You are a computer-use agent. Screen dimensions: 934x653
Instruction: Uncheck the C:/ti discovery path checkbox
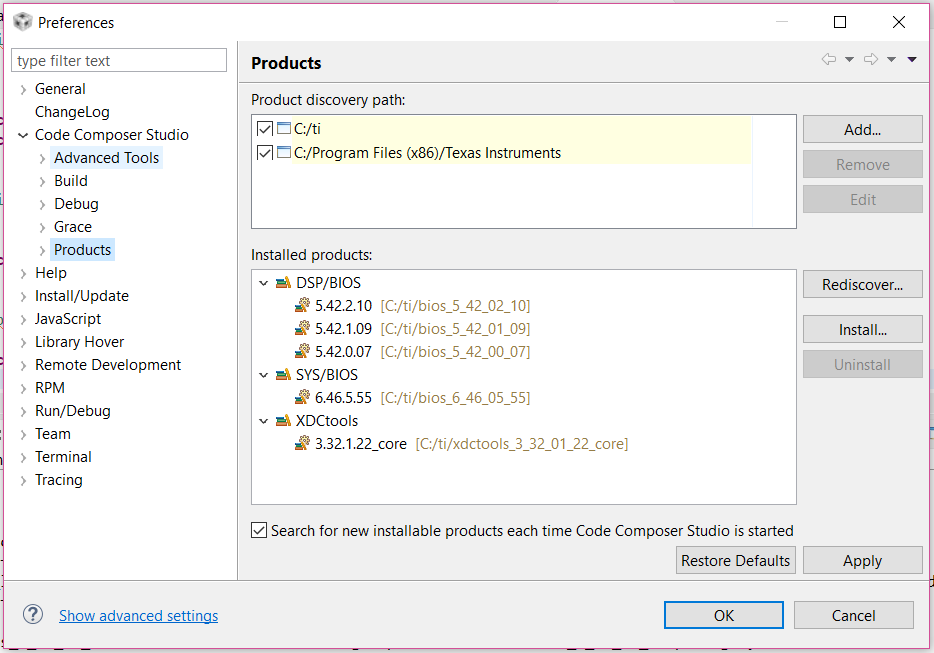[265, 129]
